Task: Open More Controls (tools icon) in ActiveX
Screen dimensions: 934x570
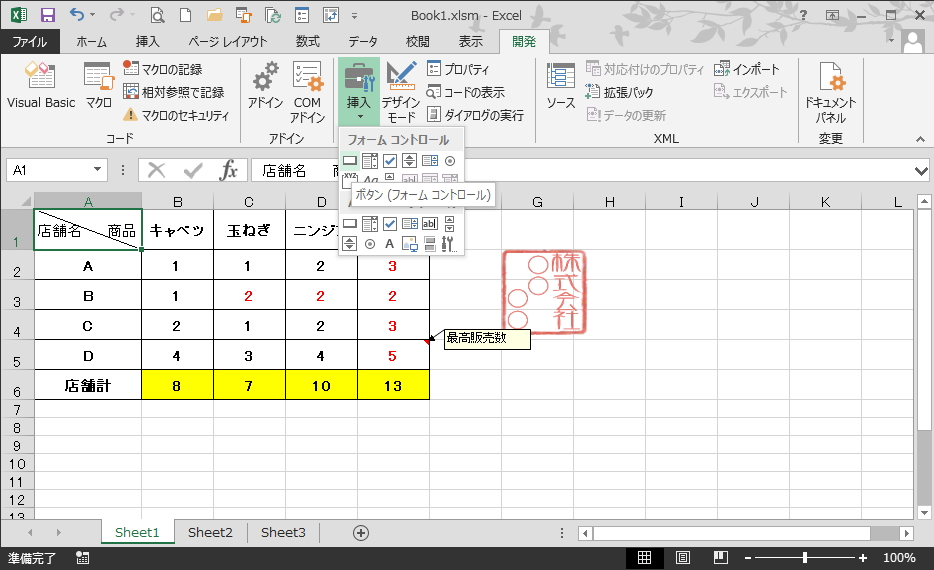Action: [449, 244]
